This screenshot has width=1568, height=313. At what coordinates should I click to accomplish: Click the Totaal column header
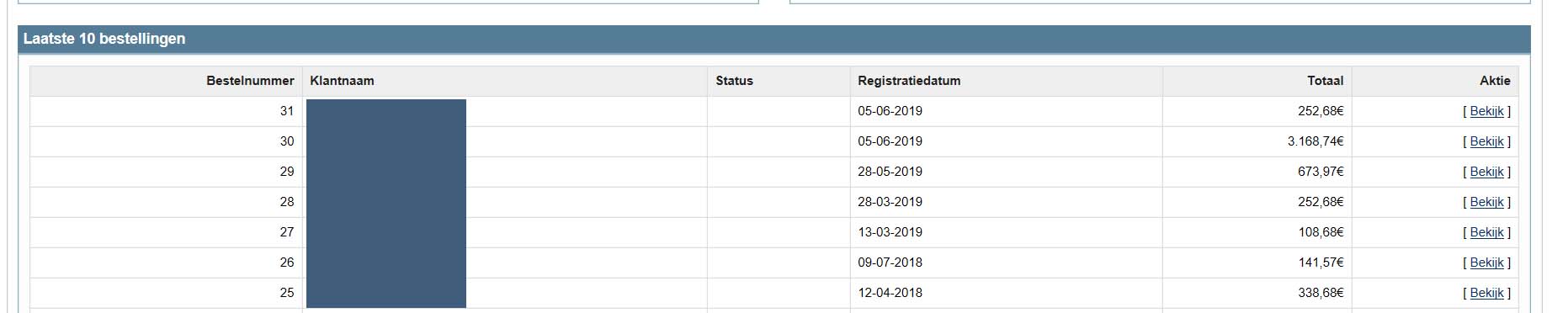(x=1325, y=81)
